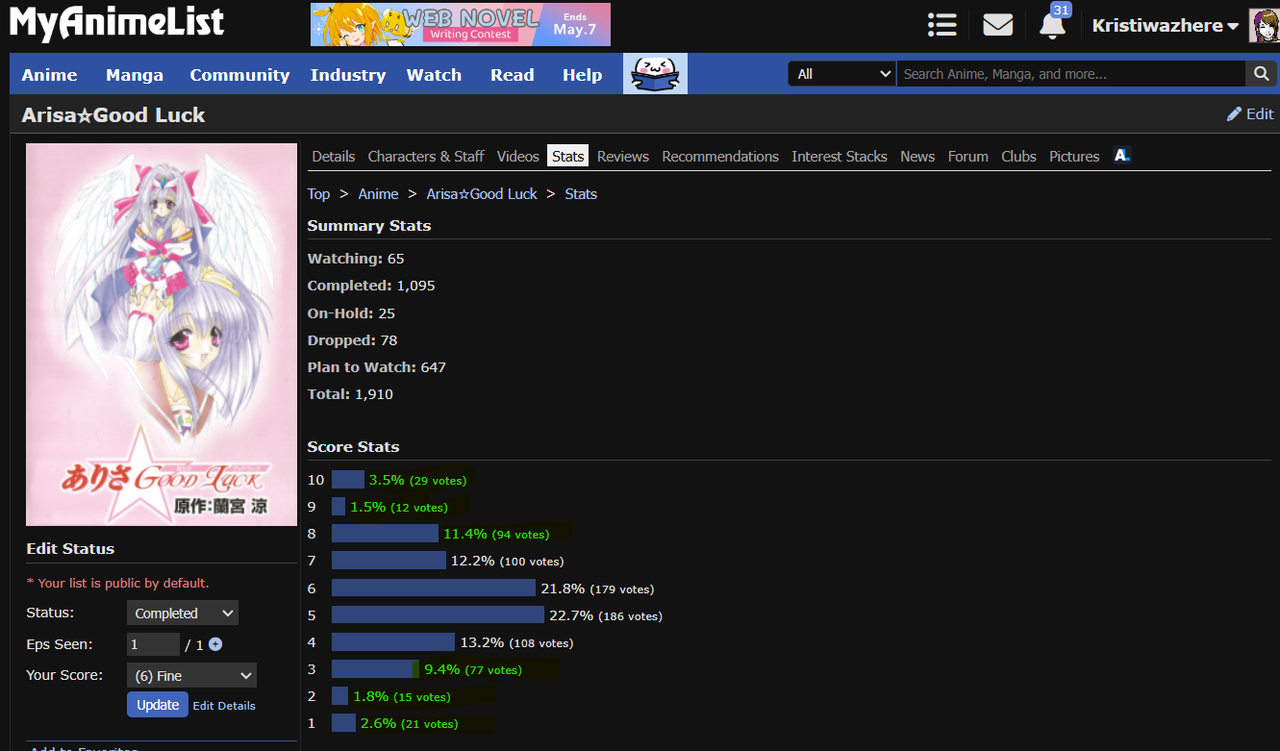Click the 'Watching: 65' stat line
The width and height of the screenshot is (1280, 751).
[x=356, y=258]
